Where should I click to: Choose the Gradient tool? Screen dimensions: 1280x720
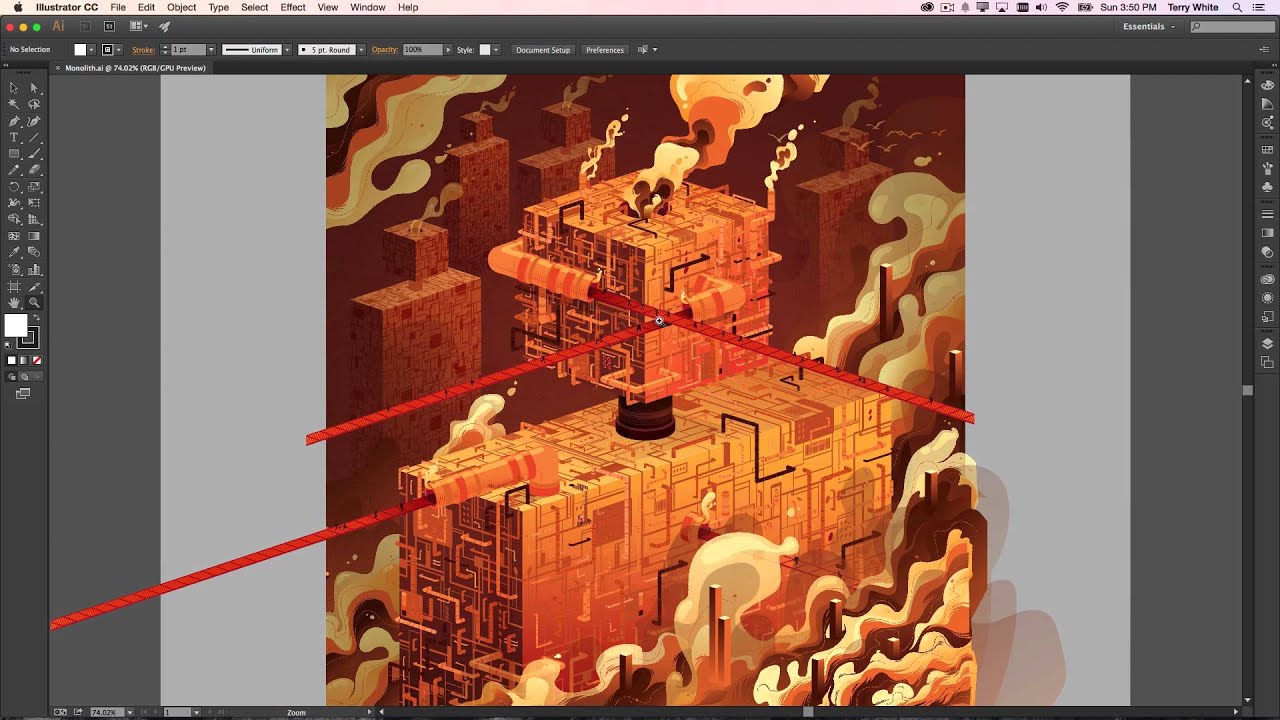tap(34, 236)
